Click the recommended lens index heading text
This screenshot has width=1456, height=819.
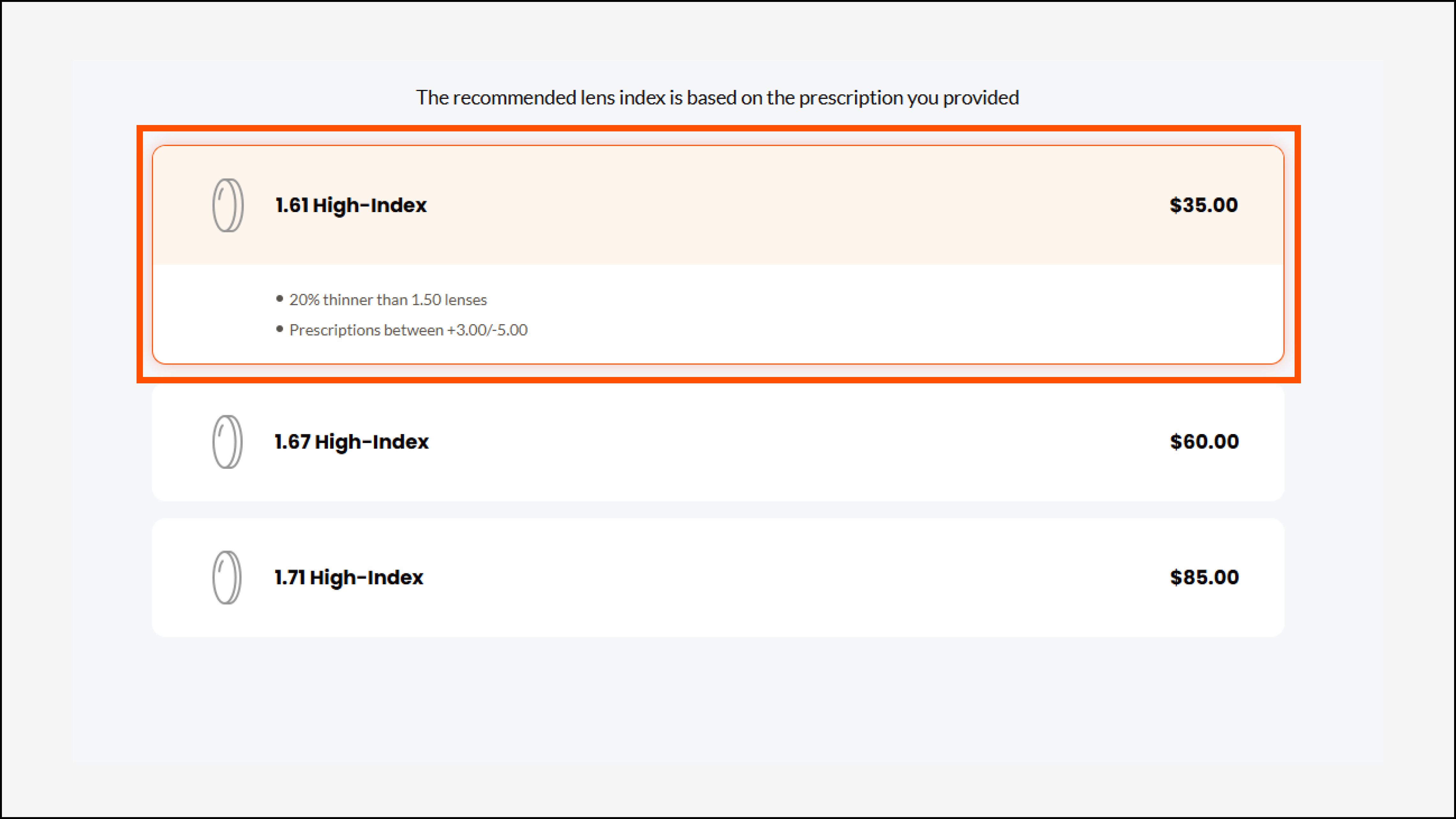717,98
